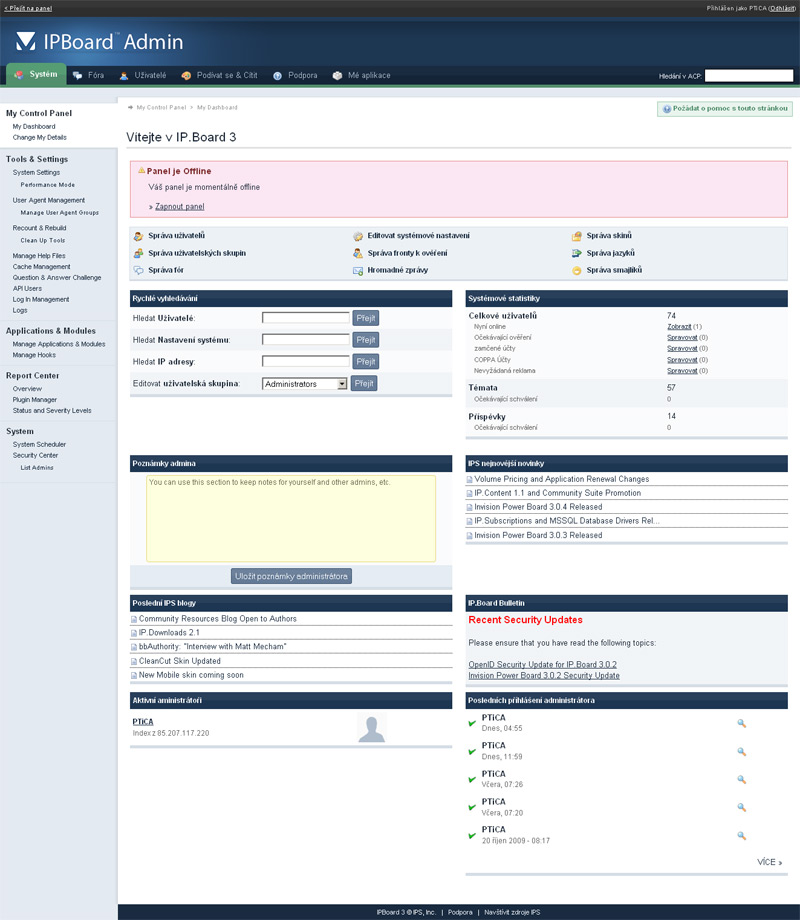Click the Správa skinů icon
Viewport: 800px width, 920px height.
pyautogui.click(x=577, y=236)
